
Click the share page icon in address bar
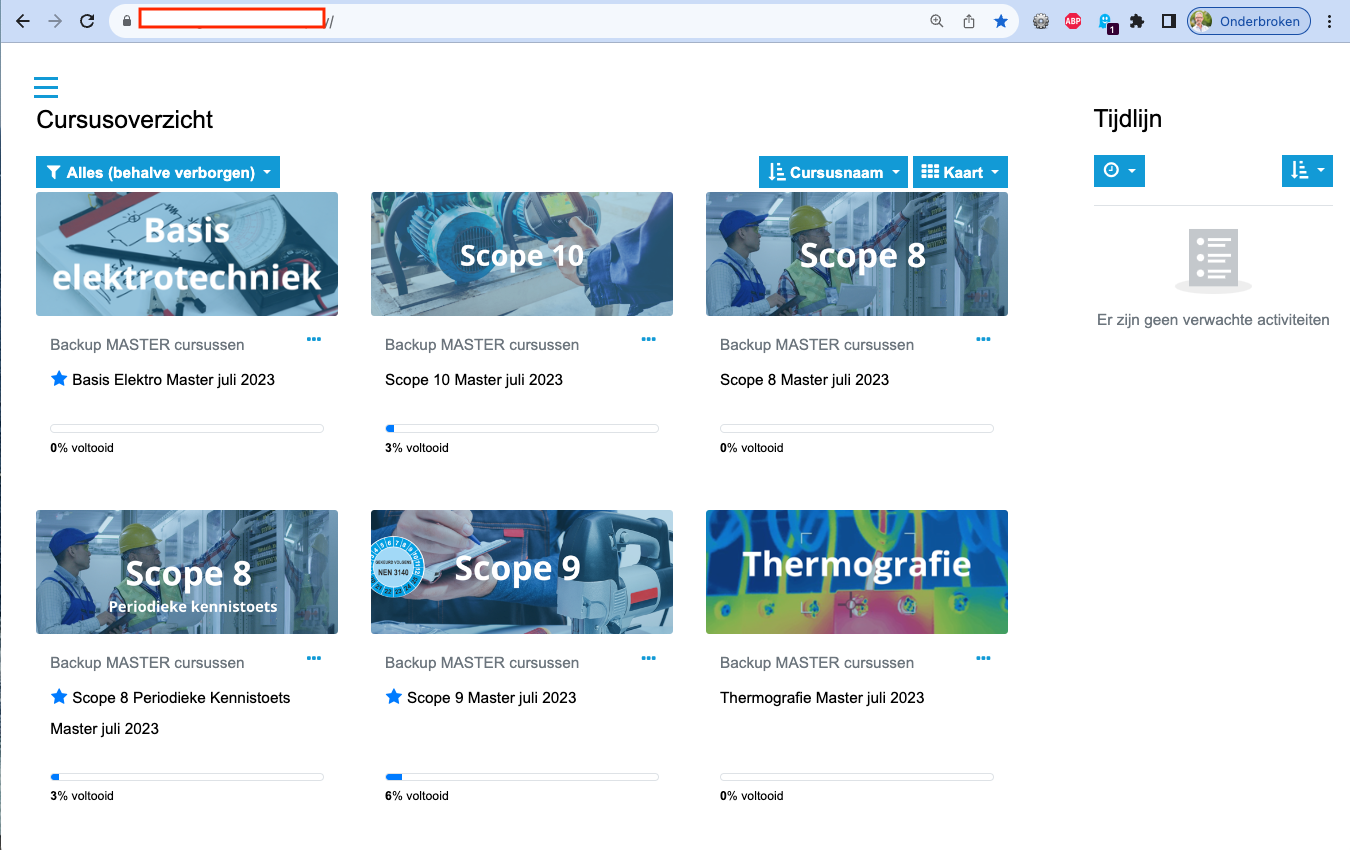click(969, 21)
